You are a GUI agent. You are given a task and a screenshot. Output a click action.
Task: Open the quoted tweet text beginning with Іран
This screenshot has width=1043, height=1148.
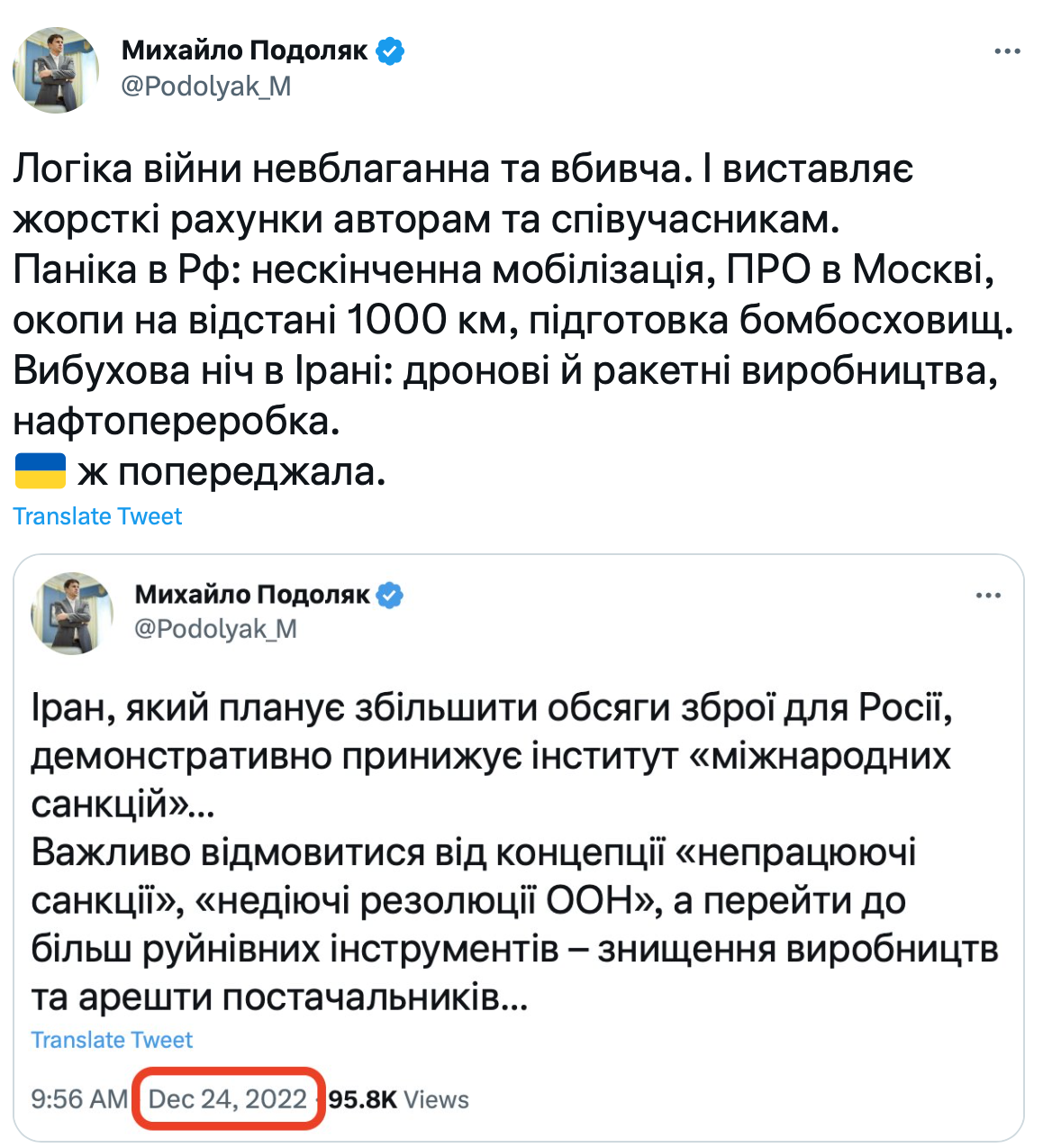click(491, 708)
